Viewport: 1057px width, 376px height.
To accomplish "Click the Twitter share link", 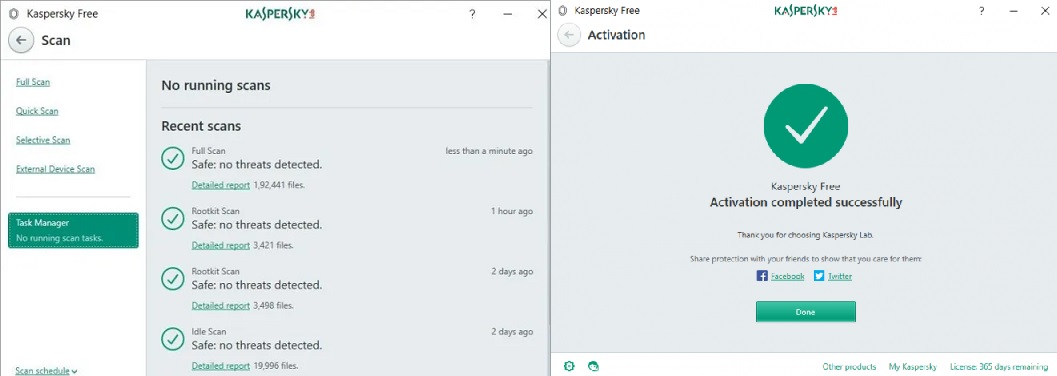I will [x=840, y=276].
